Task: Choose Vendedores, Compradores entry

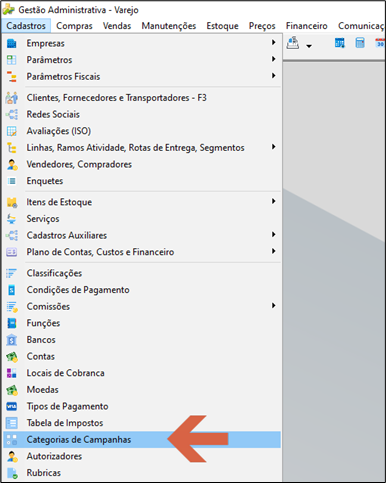Action: point(142,164)
